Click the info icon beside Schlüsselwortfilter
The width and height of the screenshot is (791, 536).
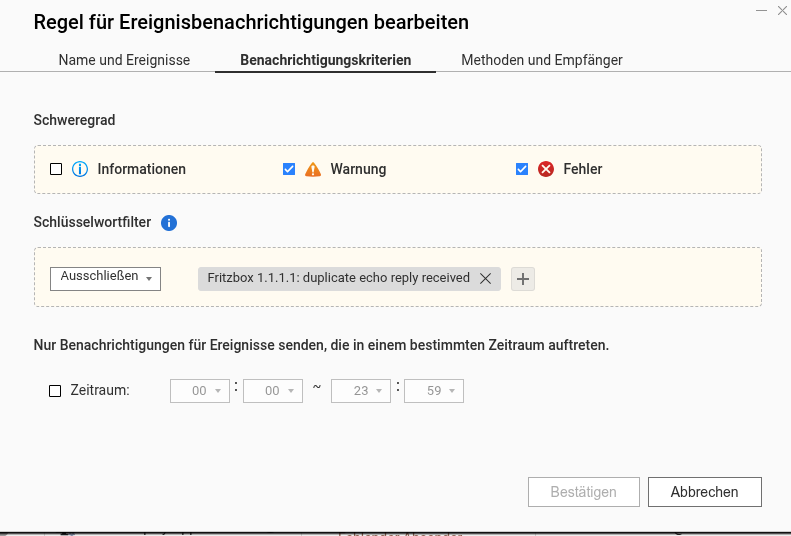[169, 223]
